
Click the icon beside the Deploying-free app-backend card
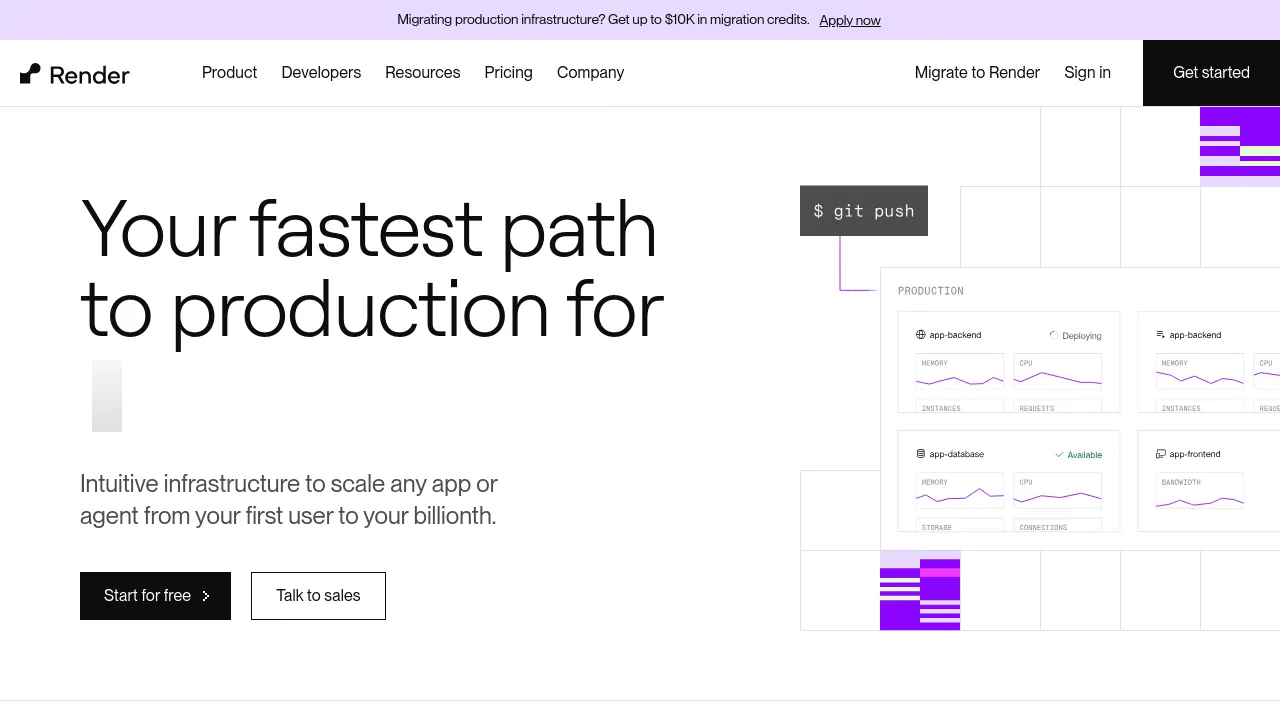pyautogui.click(x=1161, y=335)
